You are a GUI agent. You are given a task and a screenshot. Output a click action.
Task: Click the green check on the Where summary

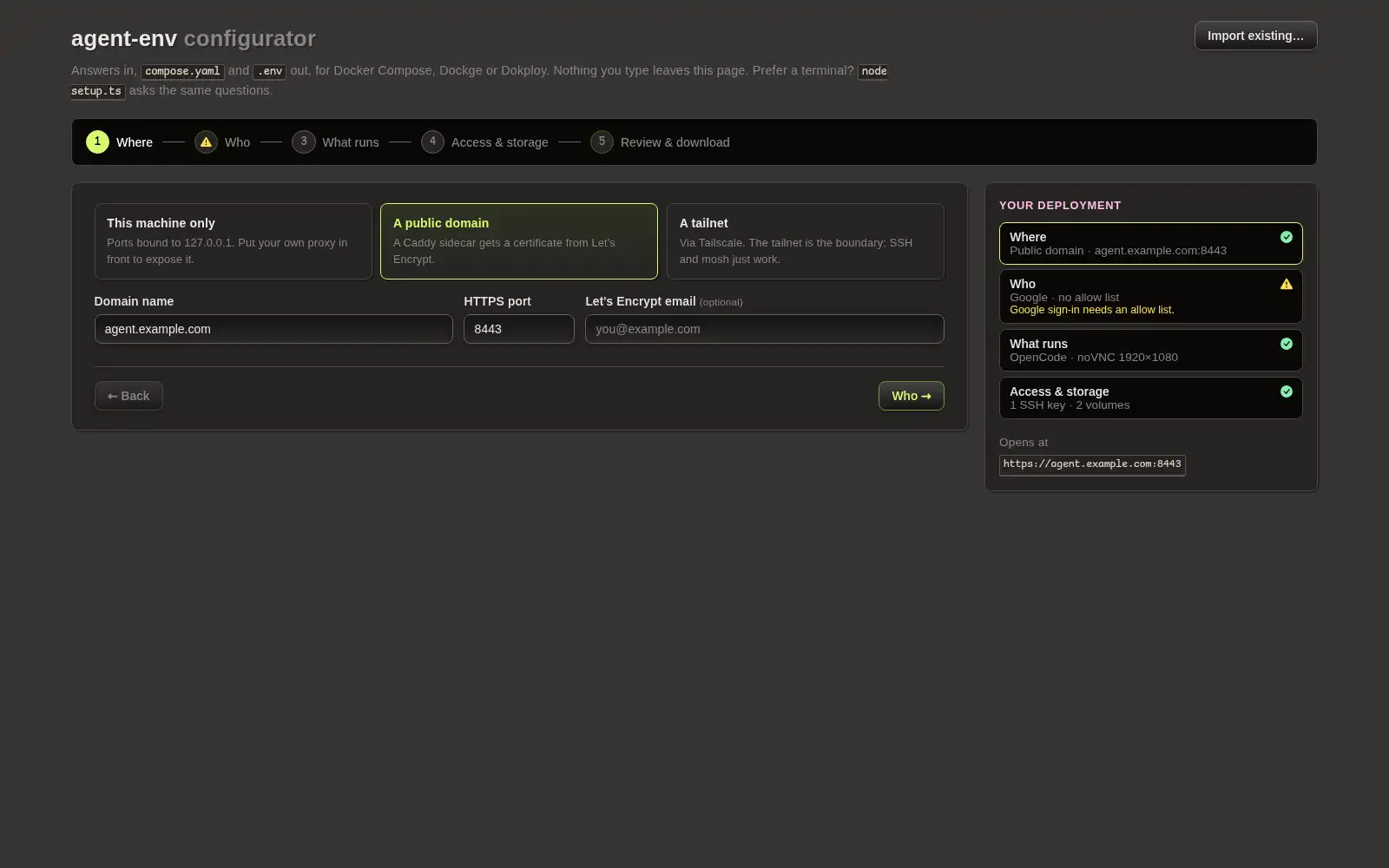(x=1286, y=237)
